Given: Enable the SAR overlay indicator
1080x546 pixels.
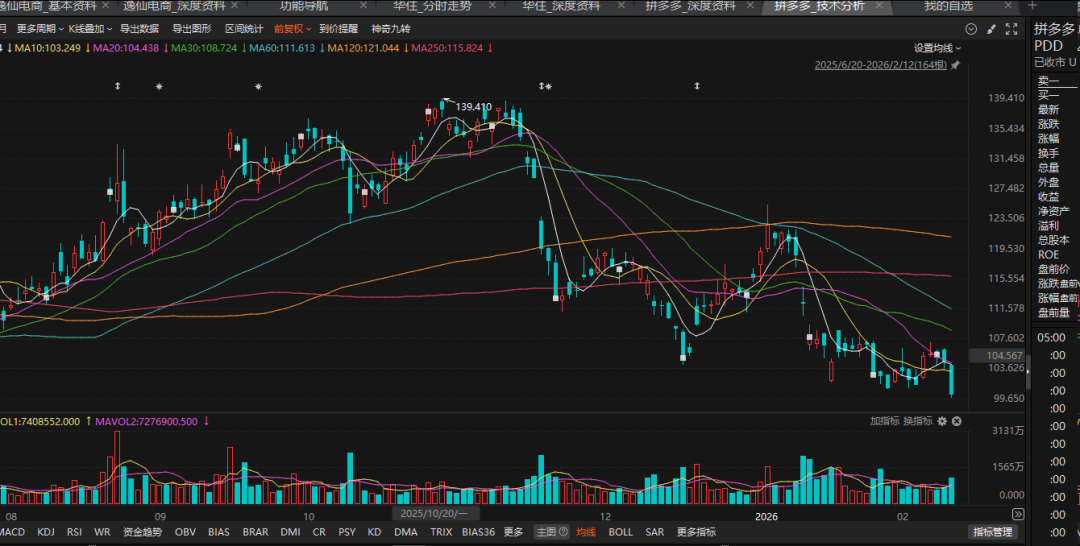Looking at the screenshot, I should click(654, 532).
